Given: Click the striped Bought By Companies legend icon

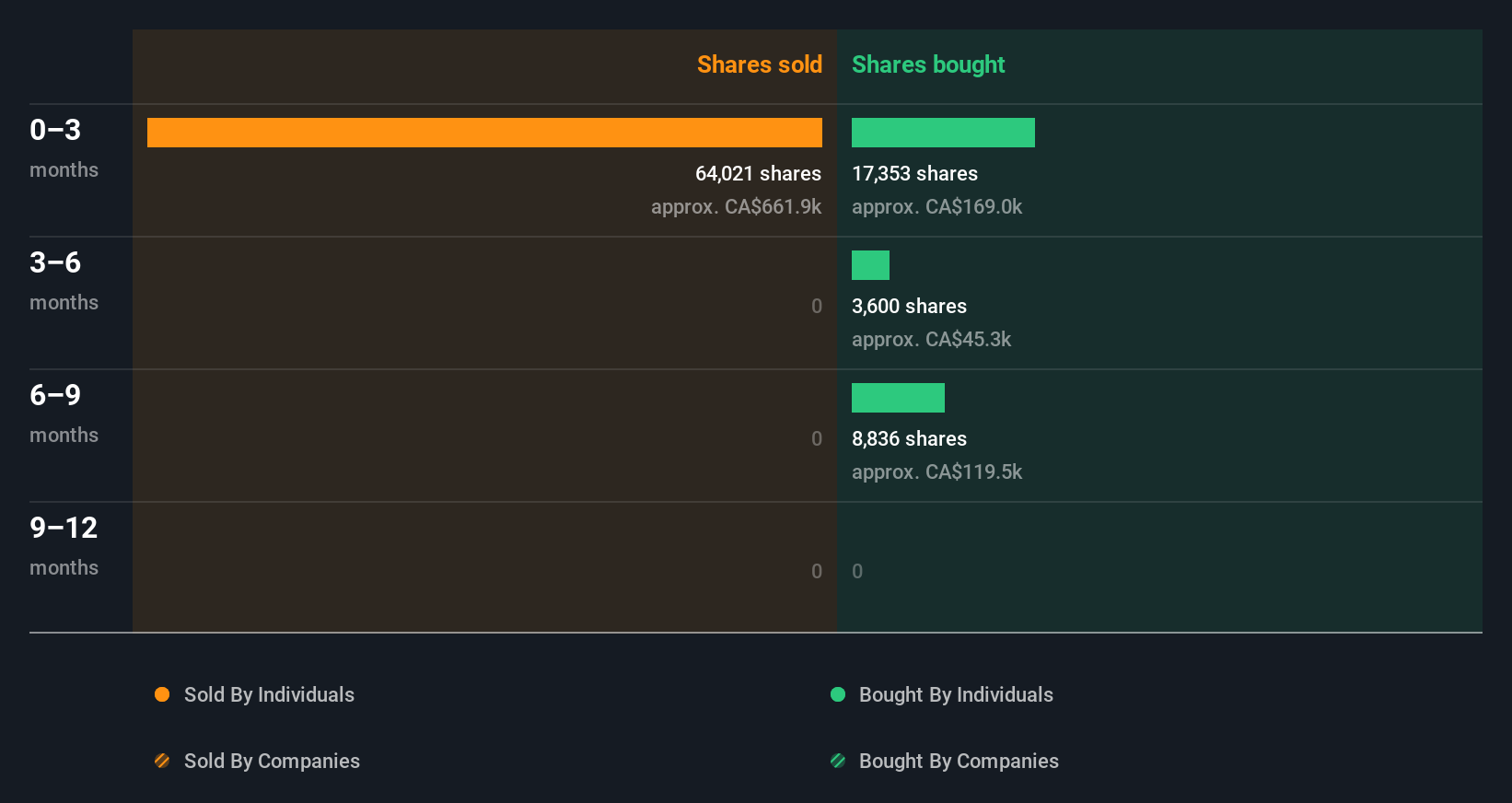Looking at the screenshot, I should (x=838, y=761).
